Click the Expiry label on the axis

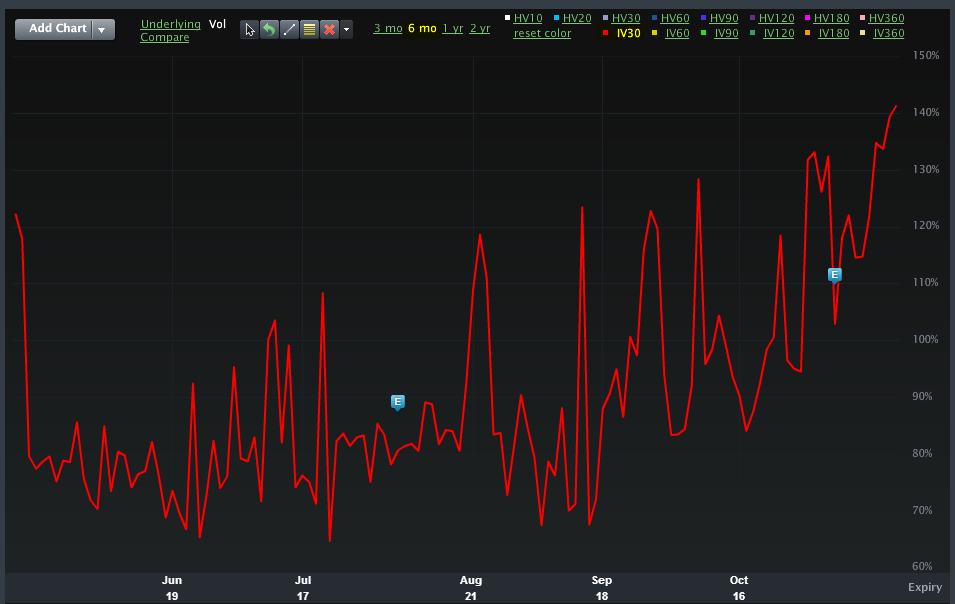pyautogui.click(x=925, y=588)
